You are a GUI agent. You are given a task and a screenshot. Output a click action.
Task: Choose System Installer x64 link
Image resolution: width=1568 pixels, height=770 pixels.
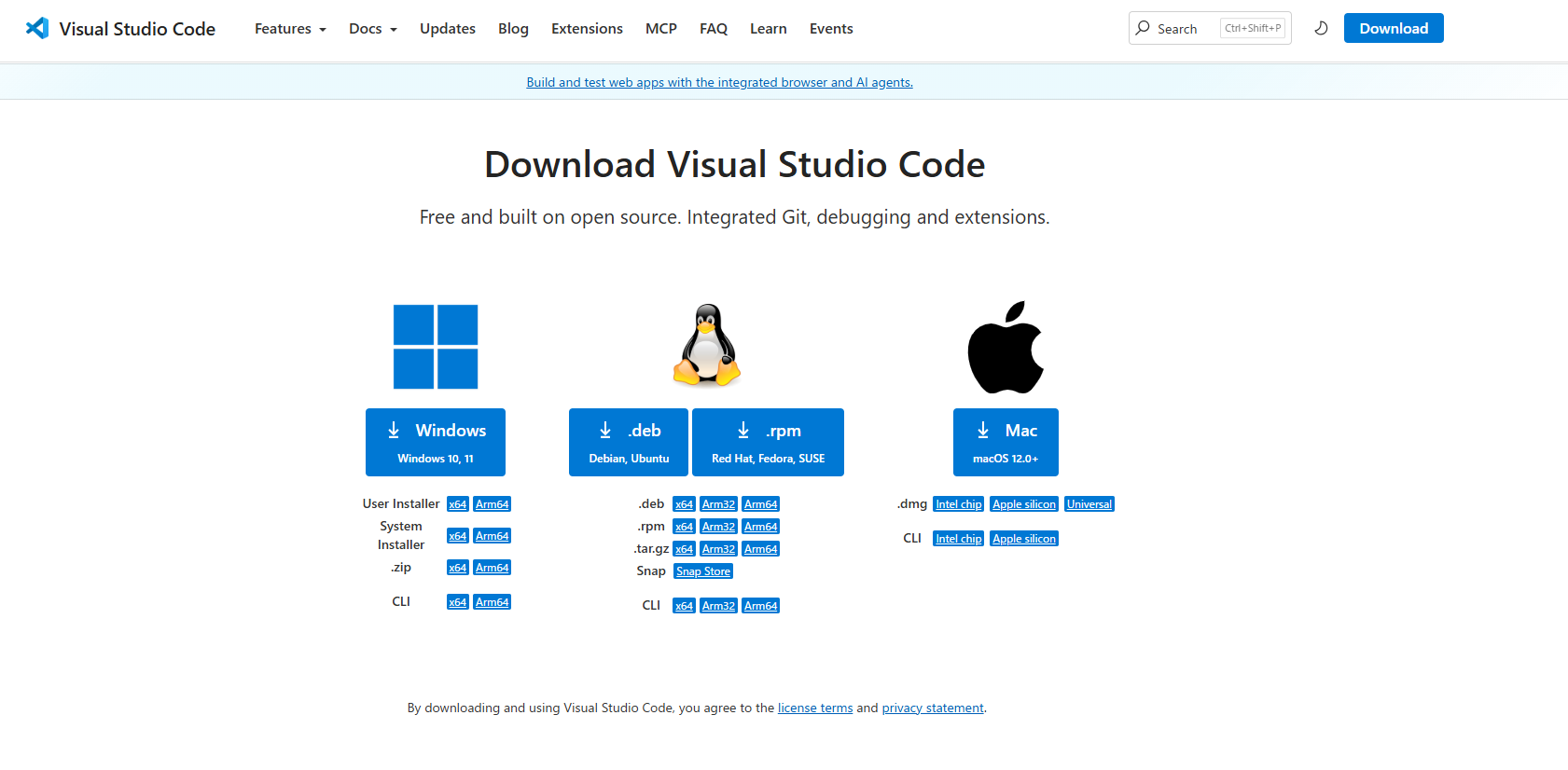click(457, 536)
